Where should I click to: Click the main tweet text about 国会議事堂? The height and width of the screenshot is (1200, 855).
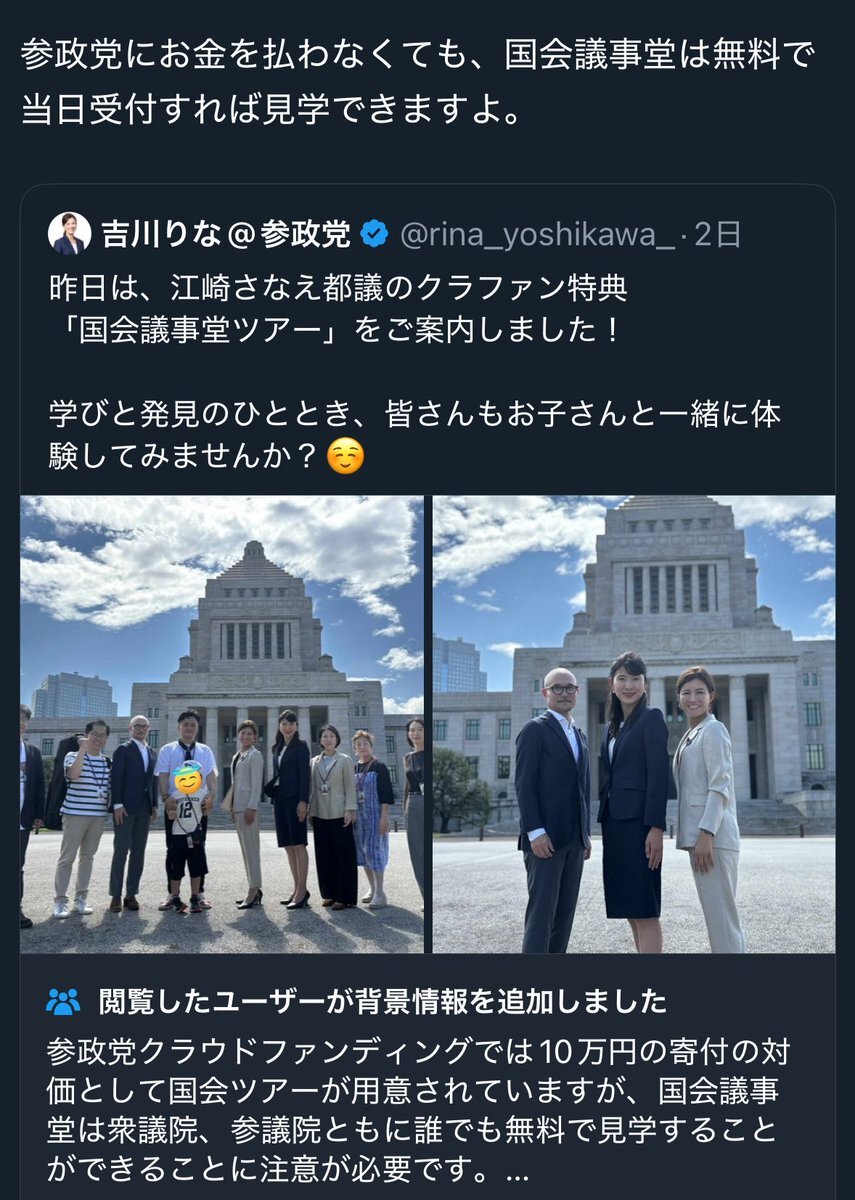click(x=418, y=82)
